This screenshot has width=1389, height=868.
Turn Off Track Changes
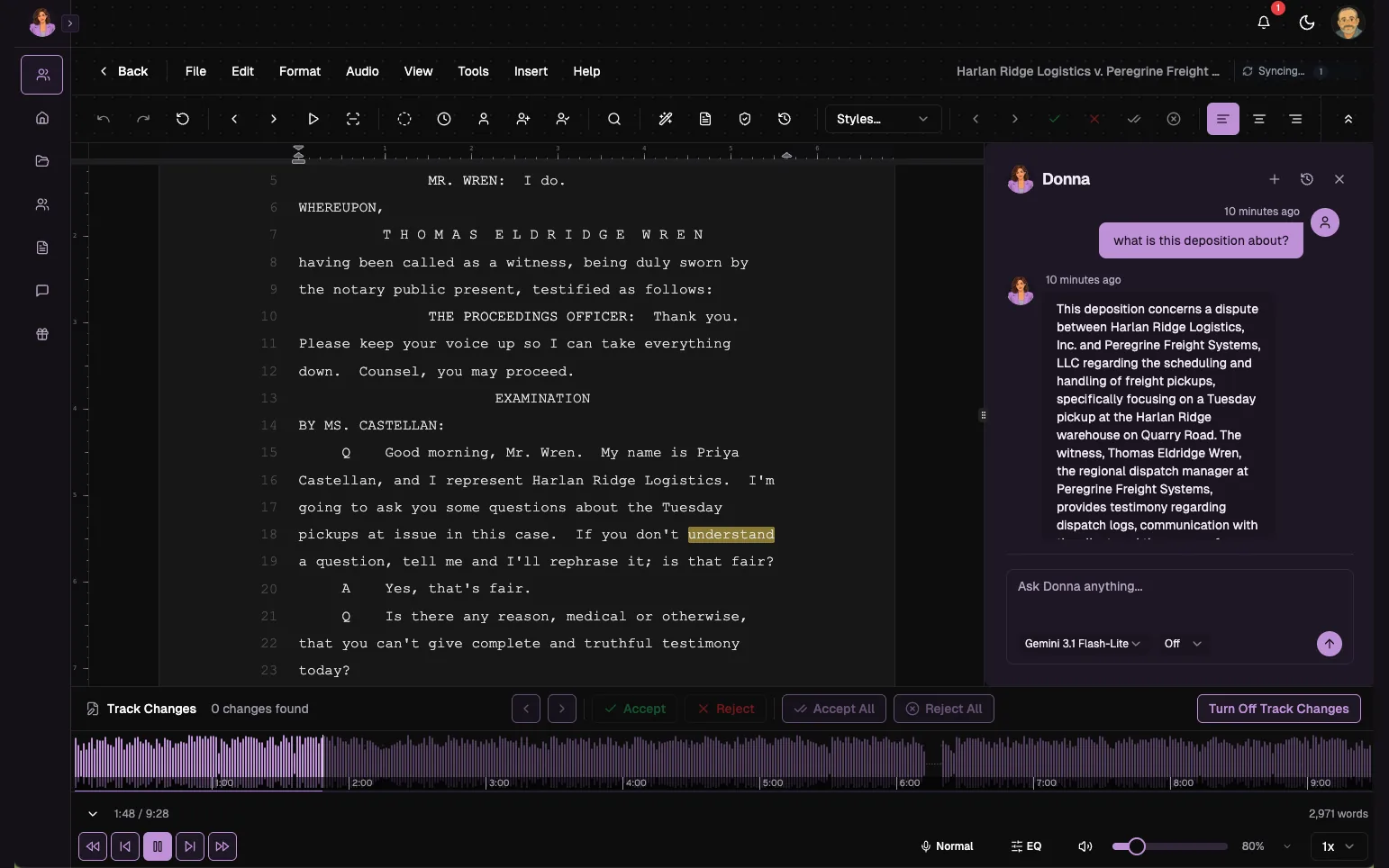coord(1278,709)
